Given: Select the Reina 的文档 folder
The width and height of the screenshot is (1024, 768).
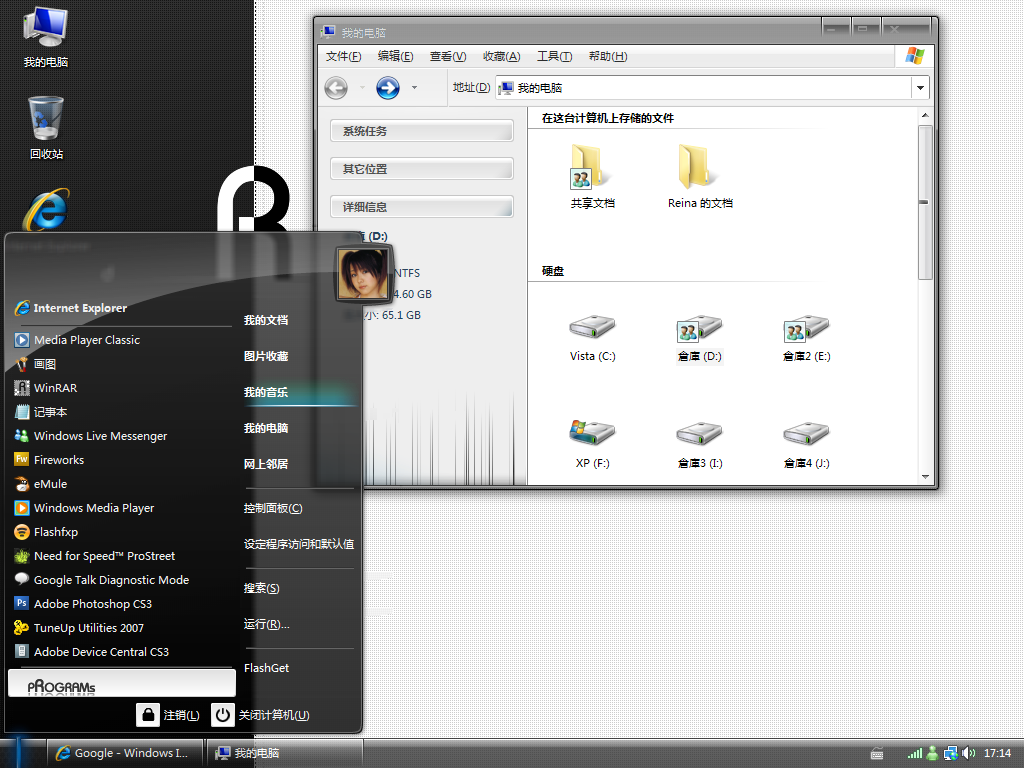Looking at the screenshot, I should [700, 176].
